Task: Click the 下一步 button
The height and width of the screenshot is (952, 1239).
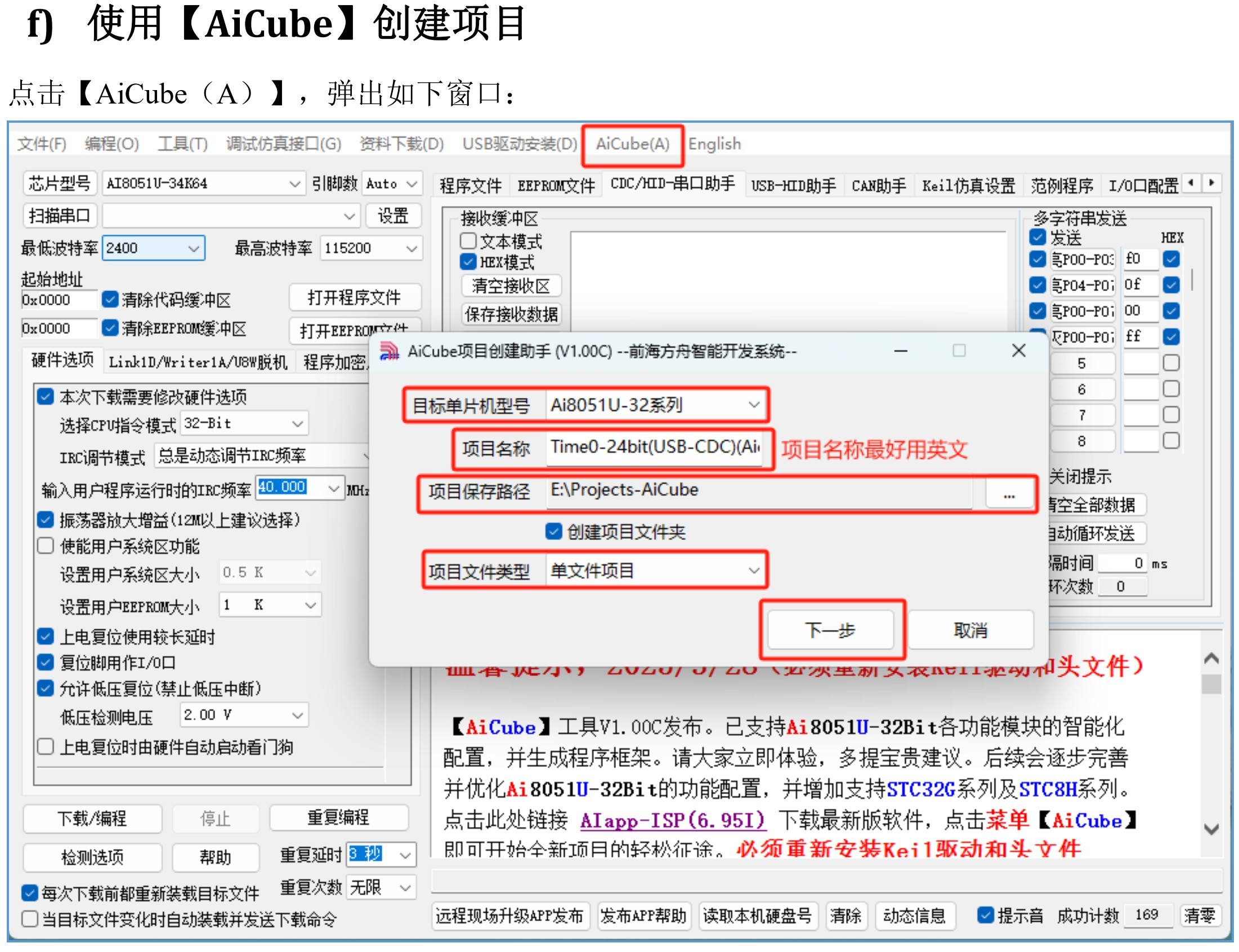Action: [830, 629]
